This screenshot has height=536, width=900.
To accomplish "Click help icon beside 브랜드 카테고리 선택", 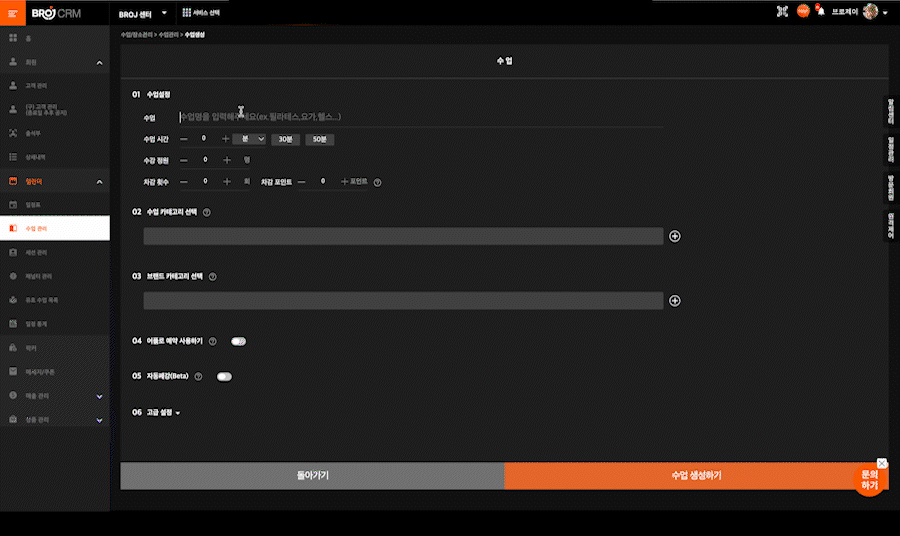I will 212,277.
